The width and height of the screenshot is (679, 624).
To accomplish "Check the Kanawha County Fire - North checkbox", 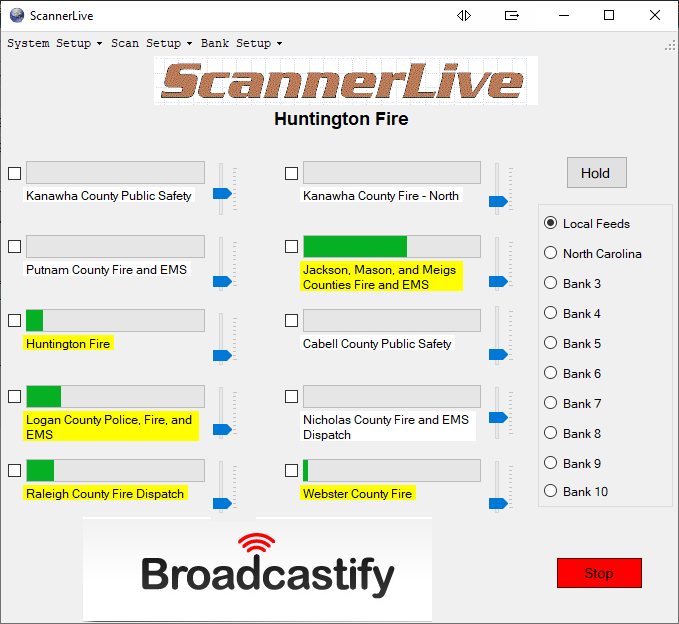I will click(291, 174).
